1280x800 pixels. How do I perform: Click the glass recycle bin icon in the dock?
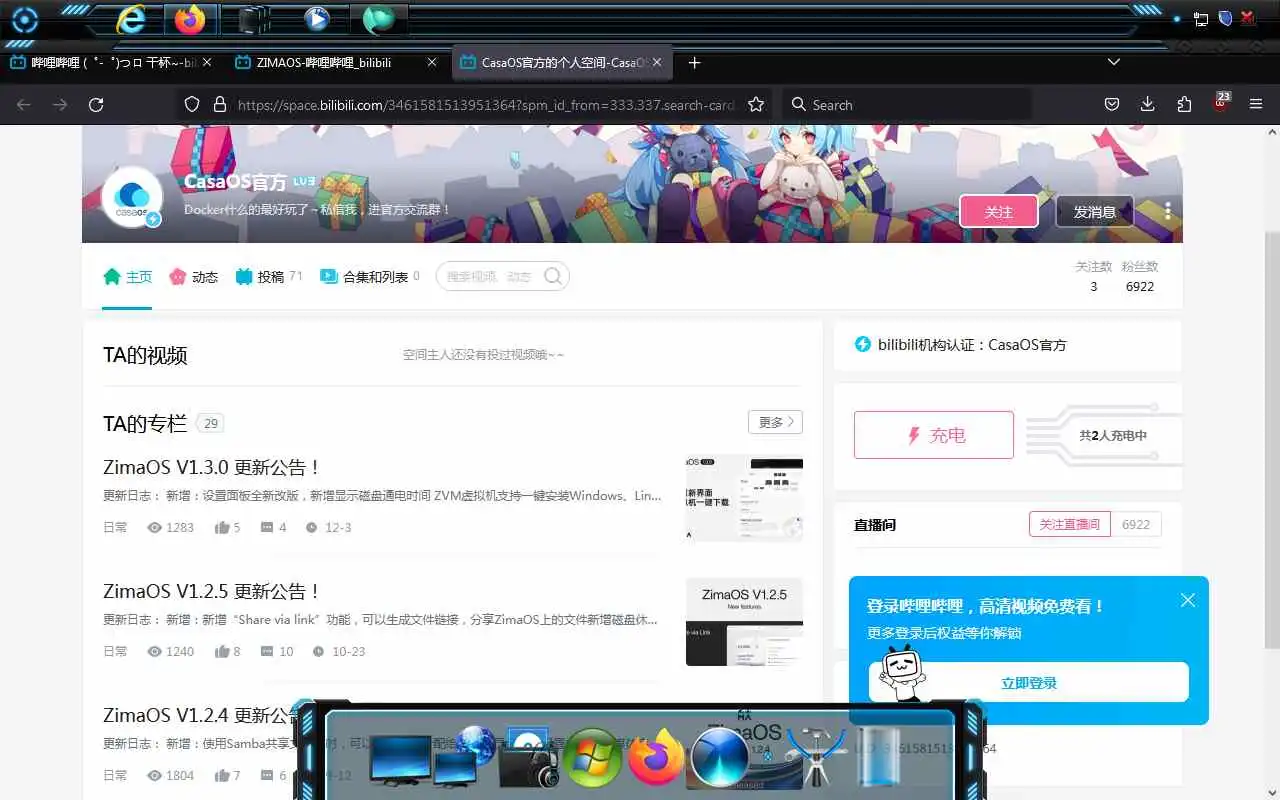tap(880, 758)
